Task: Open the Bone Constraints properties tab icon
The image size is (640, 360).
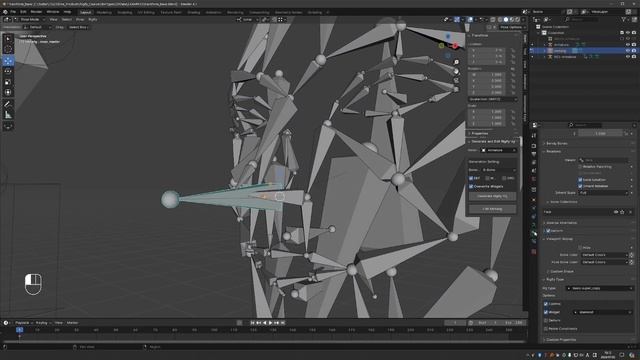Action: coord(534,242)
